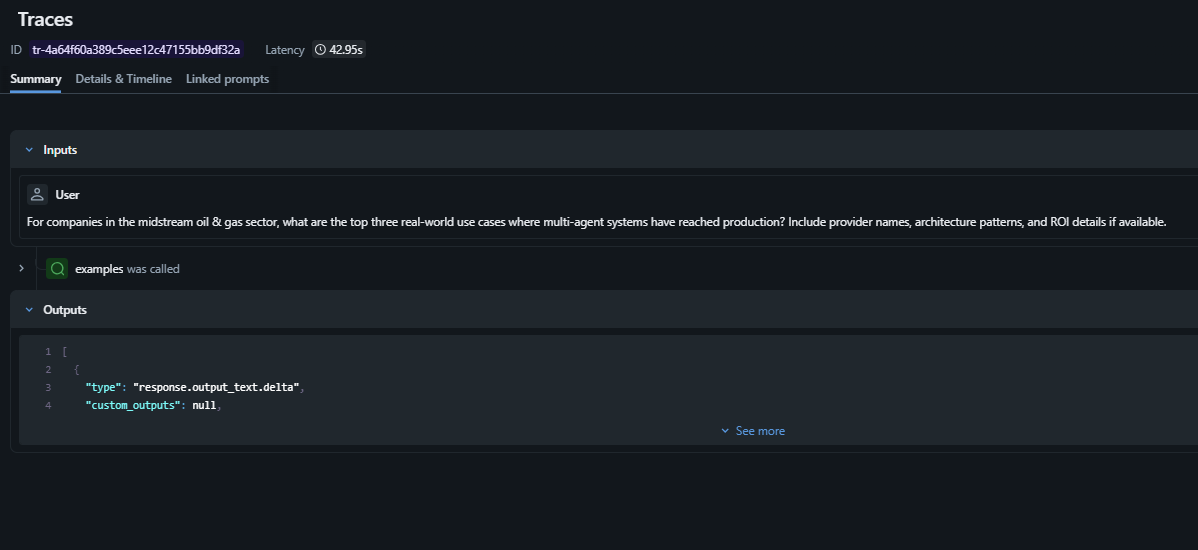
Task: Click the trace ID badge
Action: [136, 49]
